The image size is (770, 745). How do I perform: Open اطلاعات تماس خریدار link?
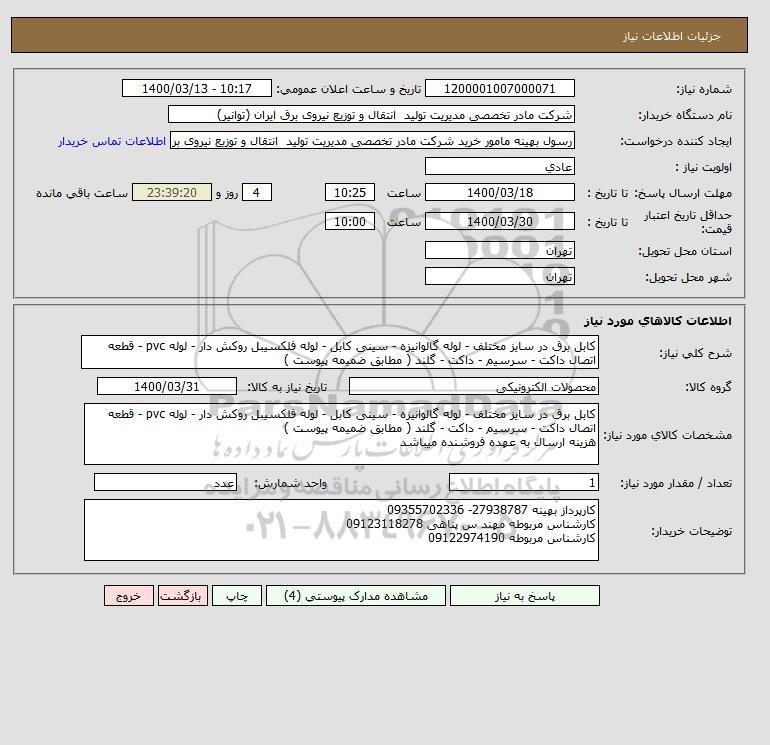click(111, 141)
